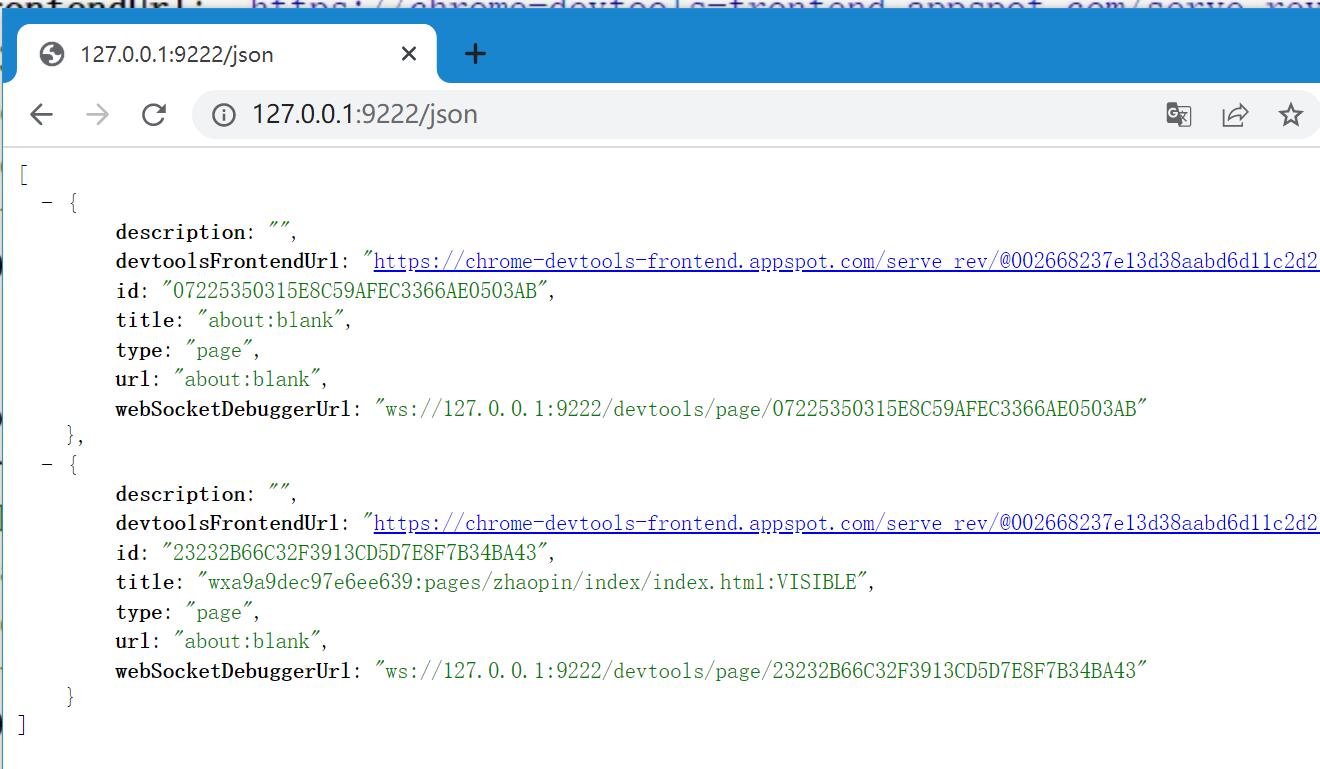
Task: View site information icon in address bar
Action: pyautogui.click(x=224, y=114)
